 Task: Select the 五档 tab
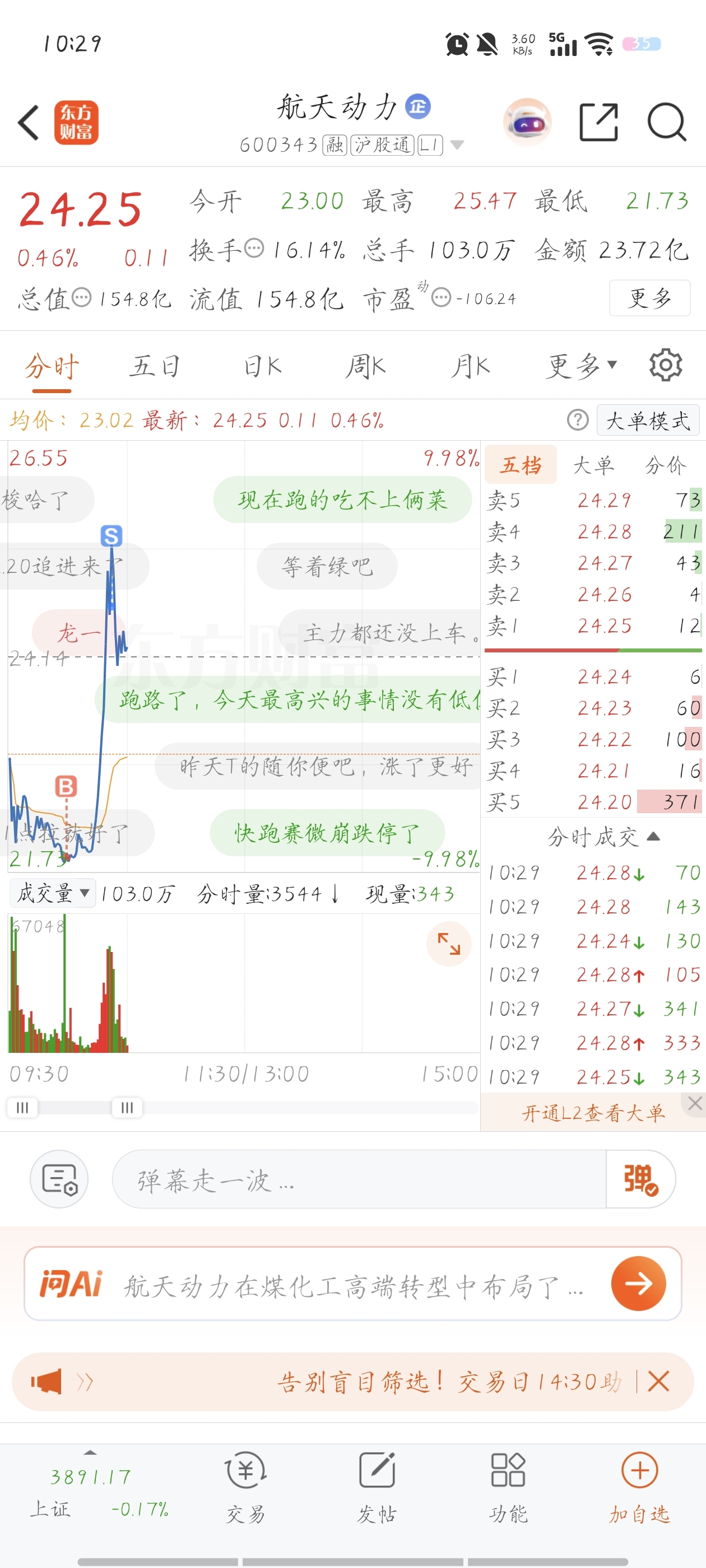[x=521, y=465]
